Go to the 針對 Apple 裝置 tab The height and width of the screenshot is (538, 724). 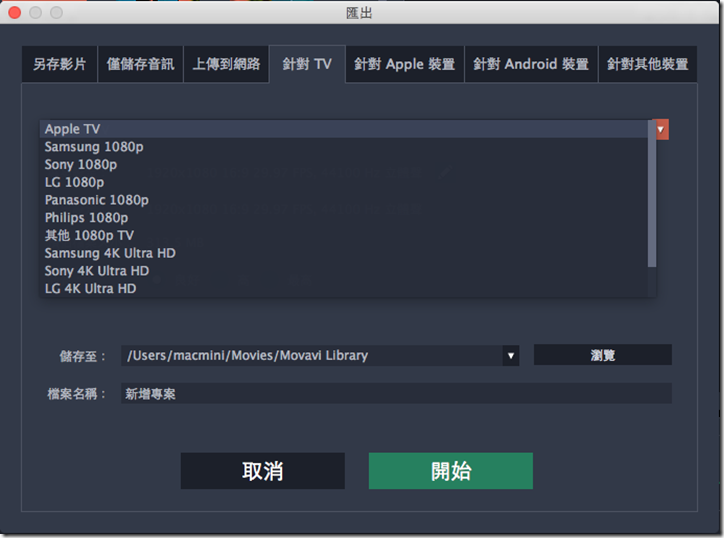404,64
